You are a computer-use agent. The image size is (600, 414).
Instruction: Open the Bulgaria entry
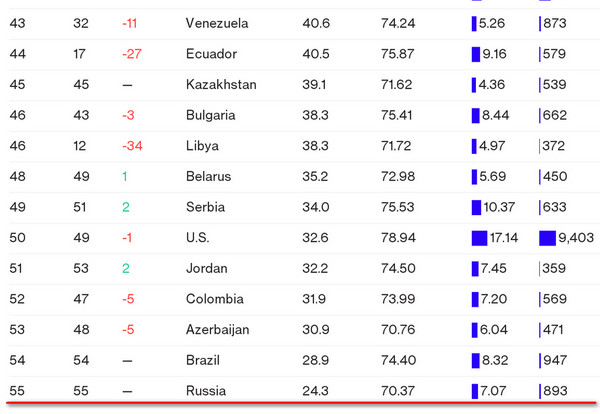[x=211, y=115]
